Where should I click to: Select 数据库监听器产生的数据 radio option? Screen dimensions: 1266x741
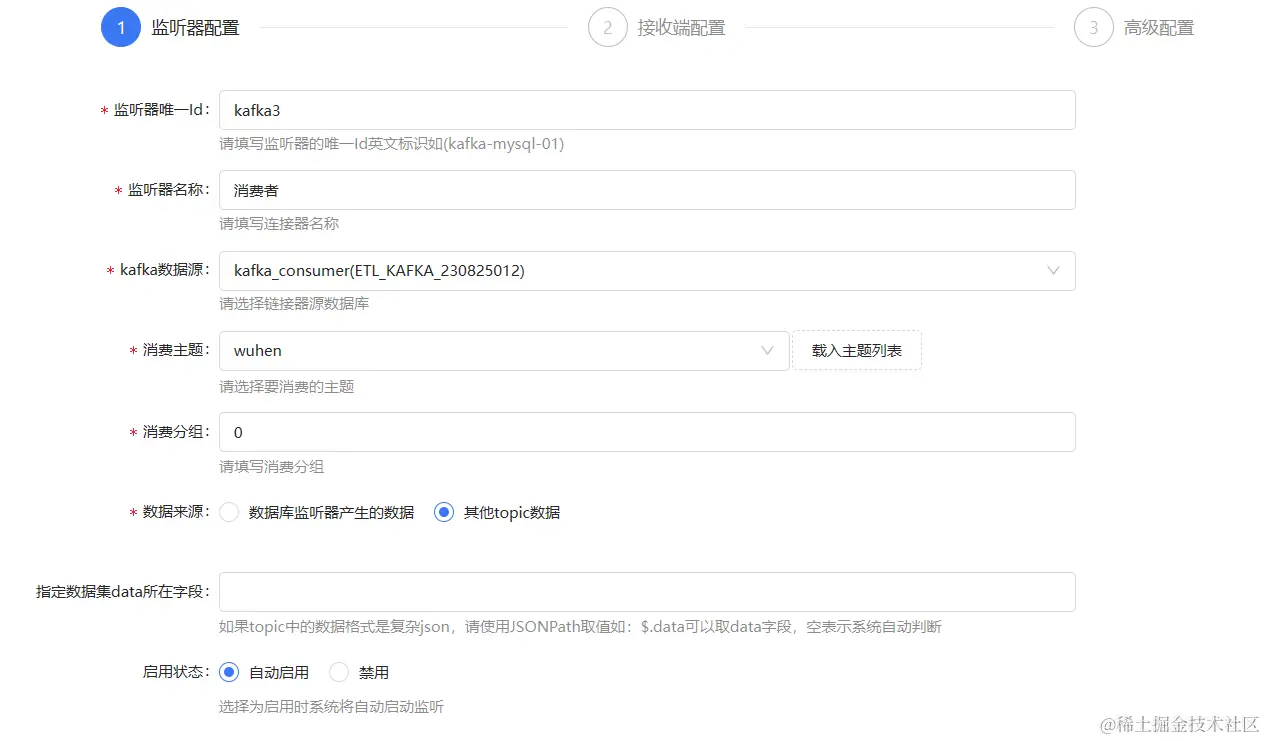pos(229,512)
